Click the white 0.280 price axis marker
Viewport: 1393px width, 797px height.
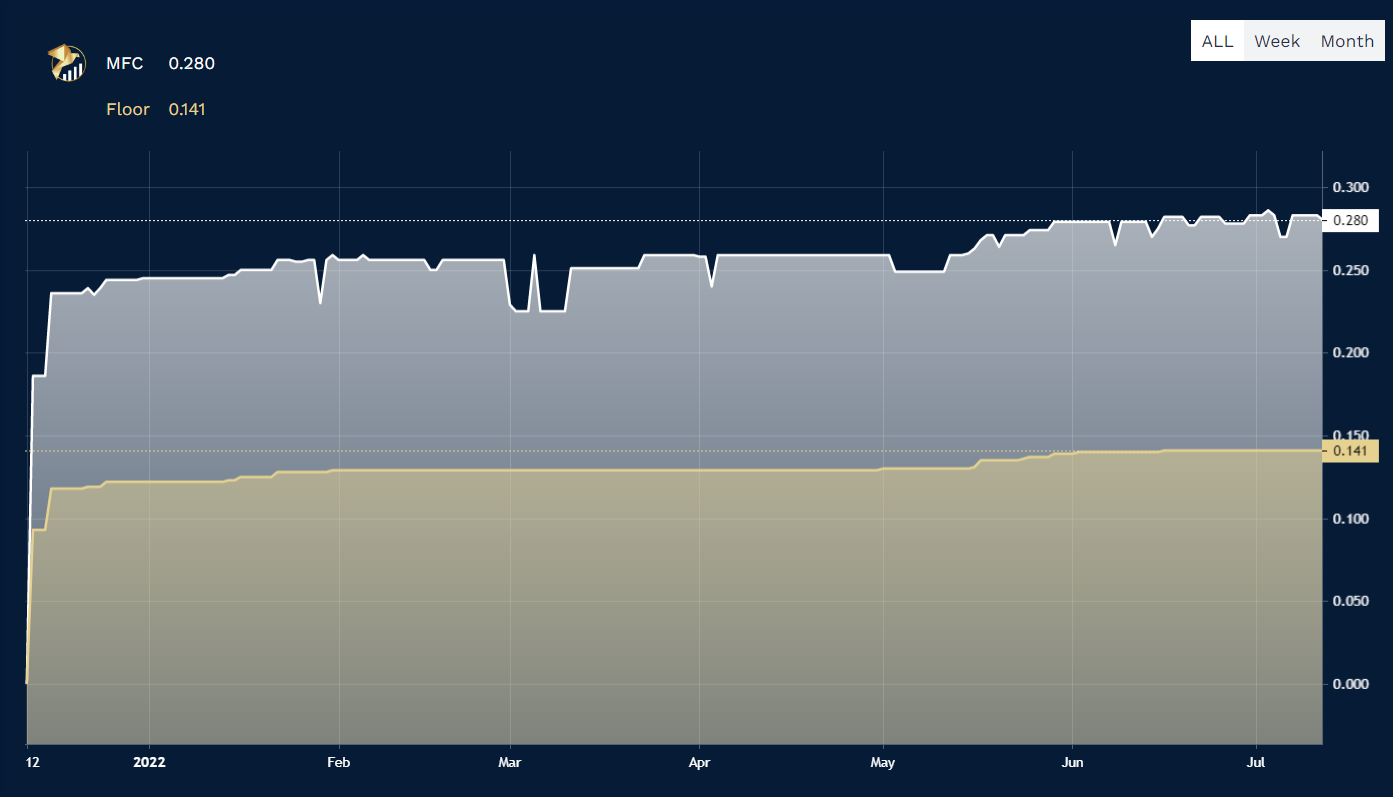click(1350, 221)
